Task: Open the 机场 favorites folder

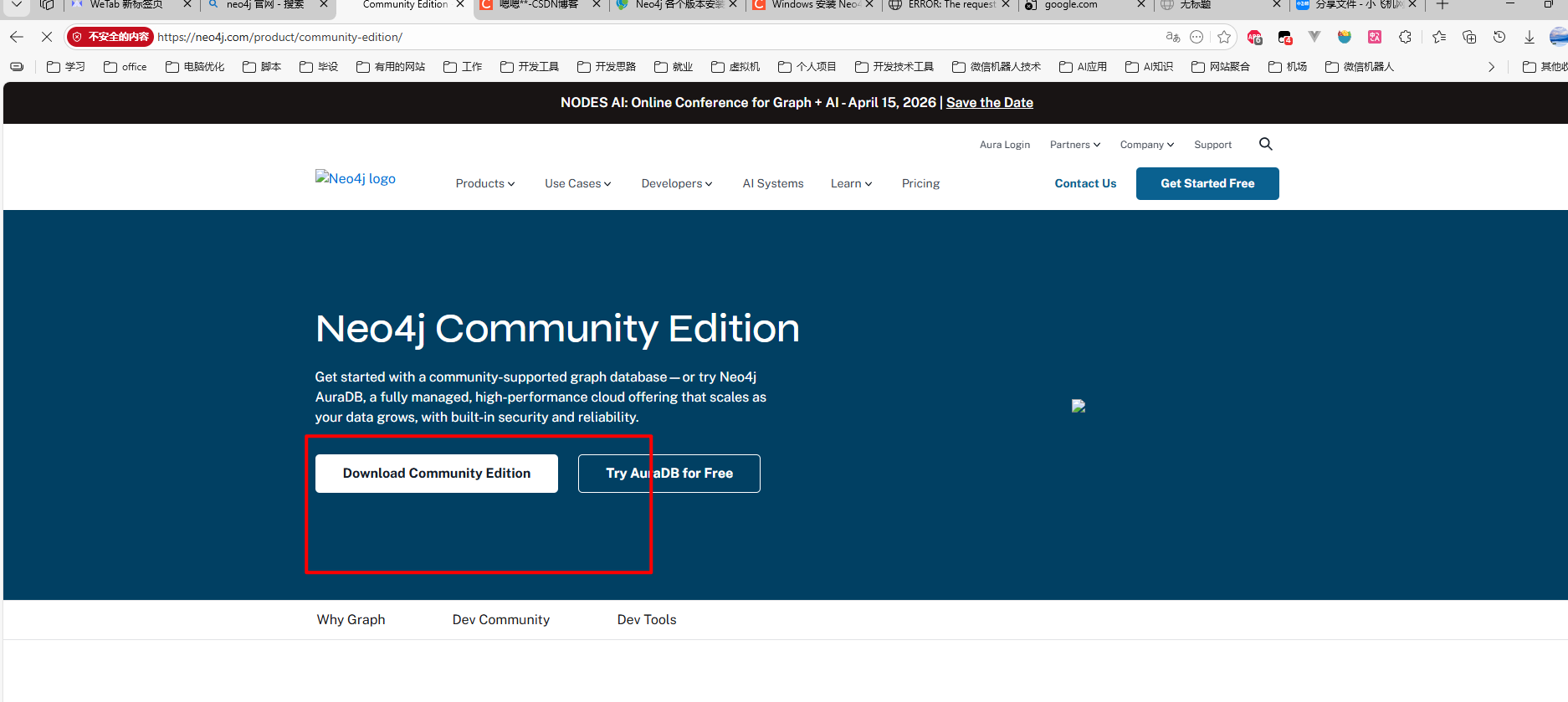Action: tap(1288, 67)
